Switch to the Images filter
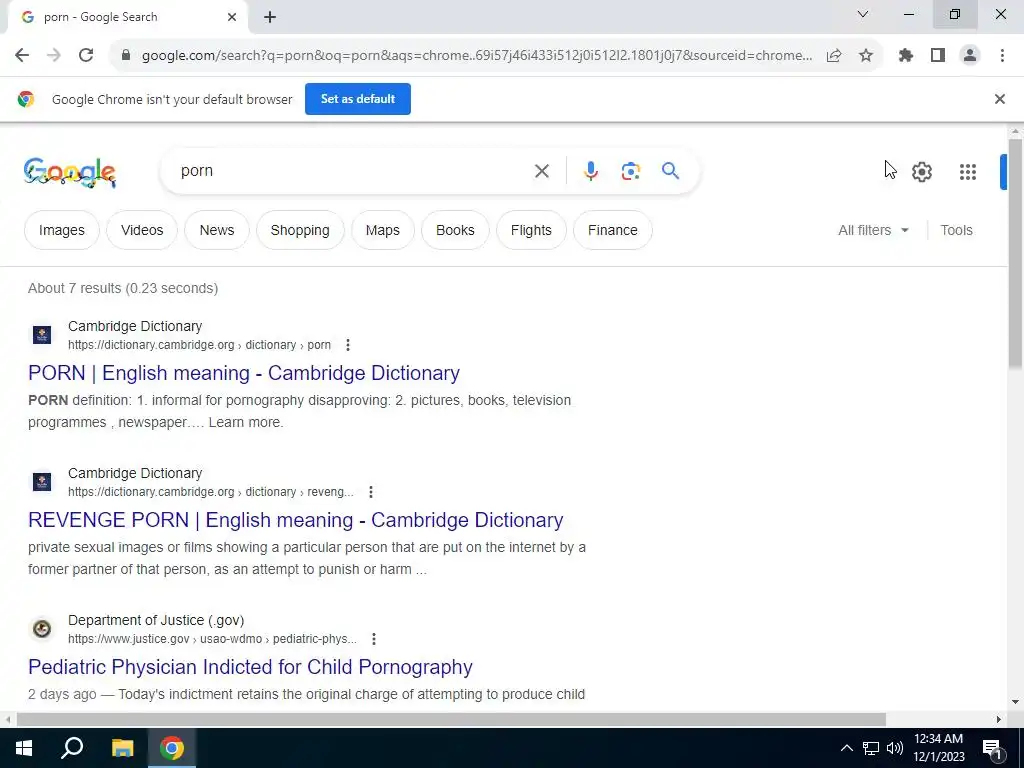This screenshot has height=768, width=1024. coord(61,230)
